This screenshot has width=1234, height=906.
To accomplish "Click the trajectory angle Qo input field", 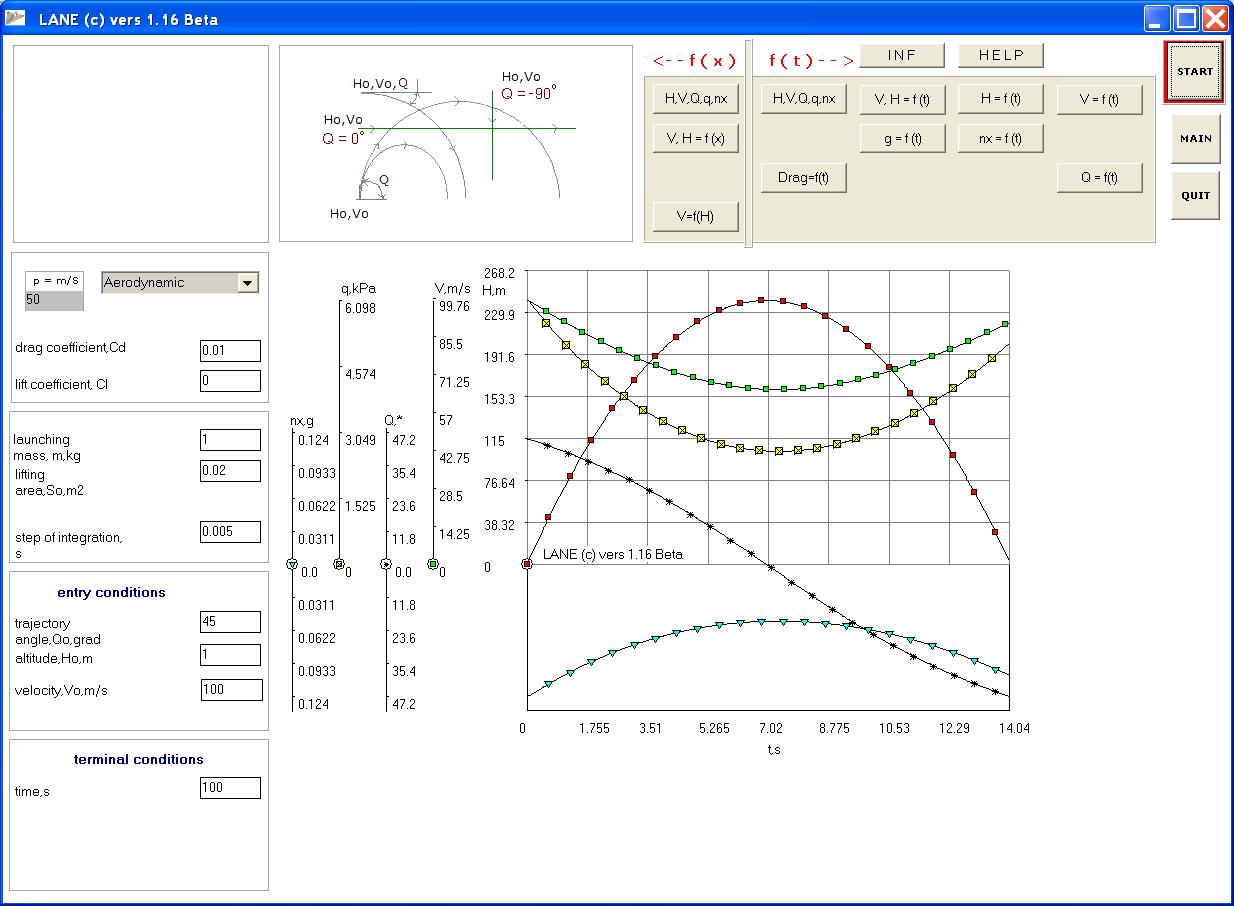I will (230, 622).
